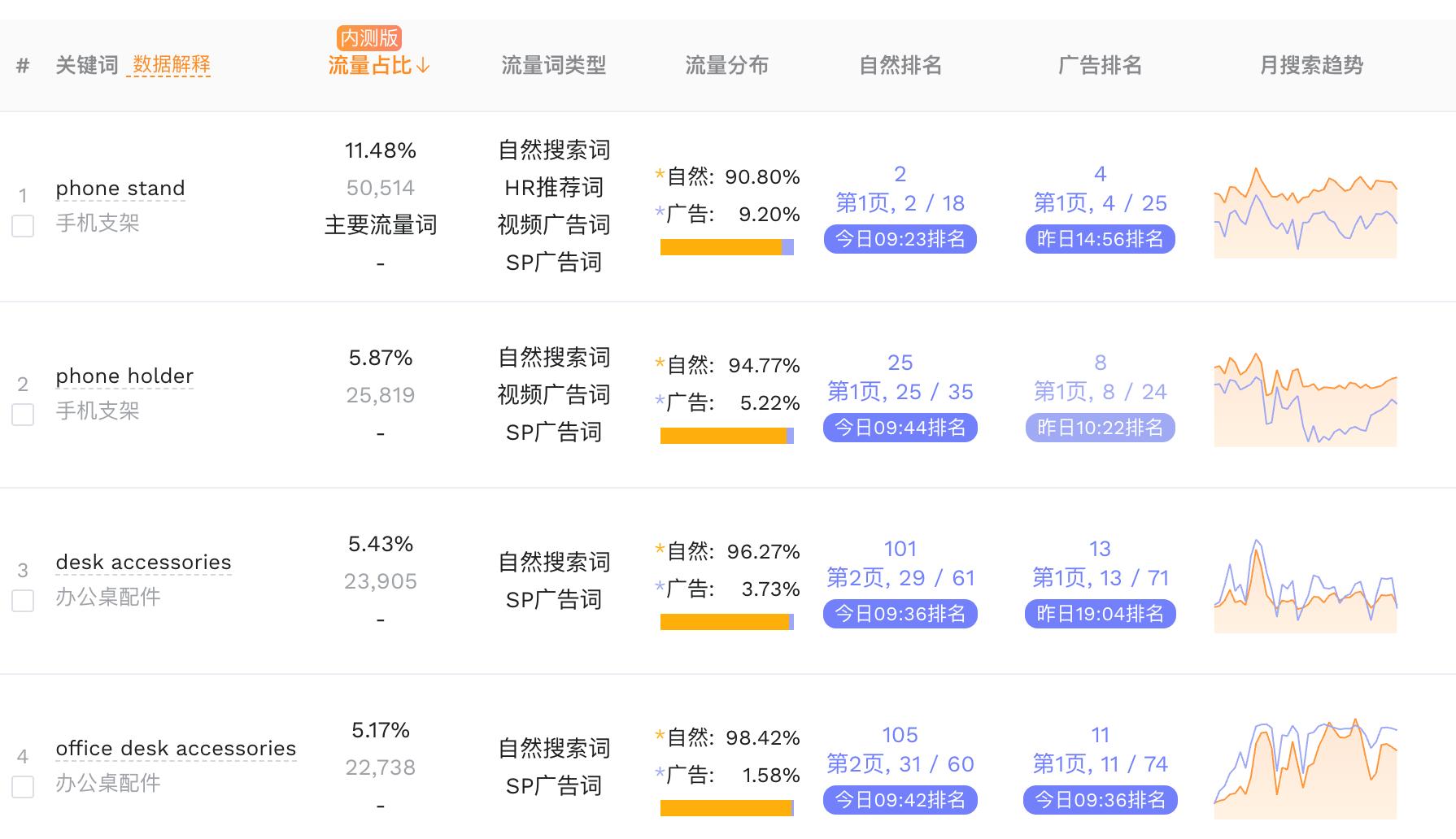This screenshot has width=1456, height=839.
Task: Check the phone holder row checkbox
Action: [23, 415]
